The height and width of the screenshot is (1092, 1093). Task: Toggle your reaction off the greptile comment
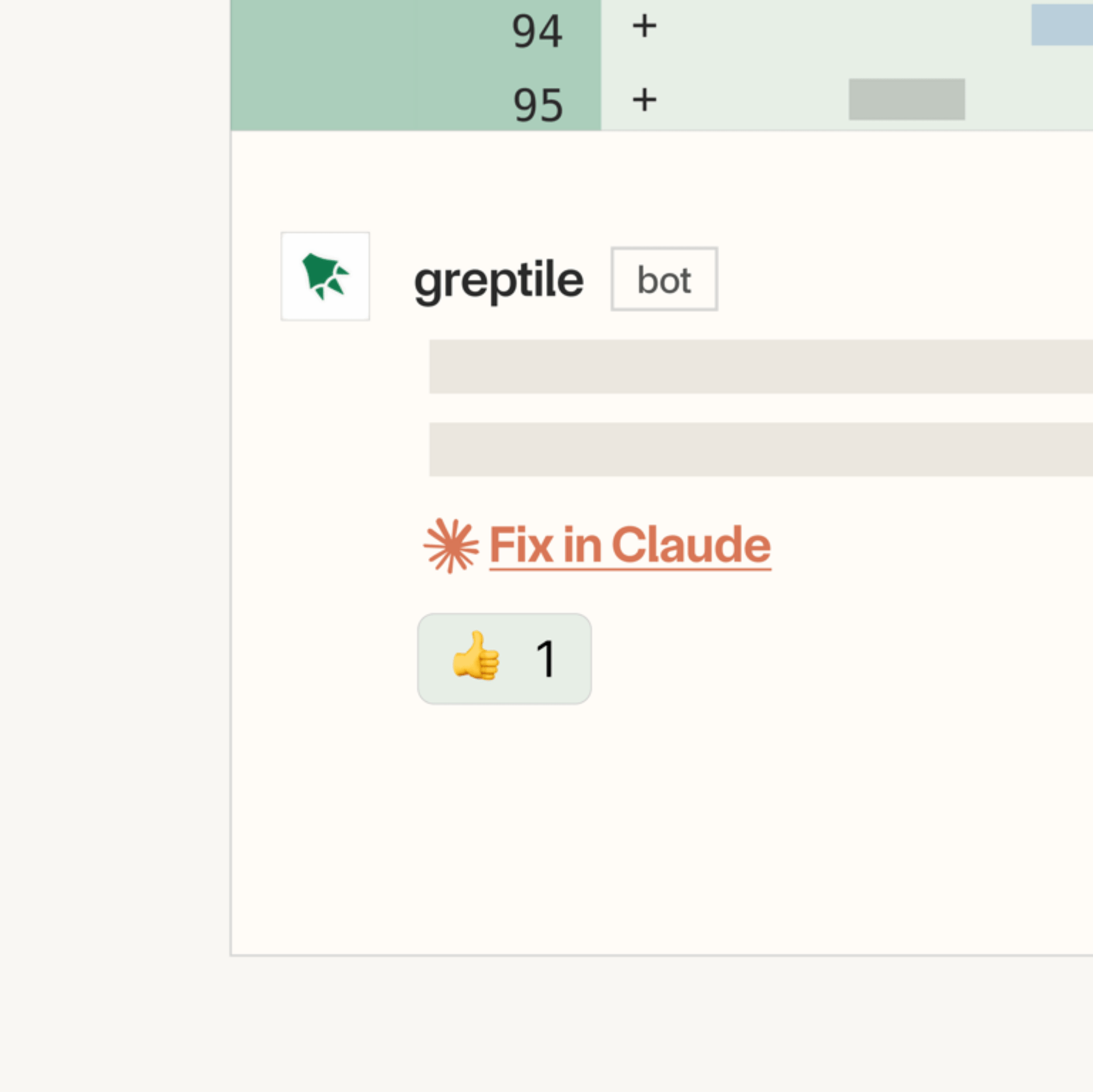coord(504,659)
